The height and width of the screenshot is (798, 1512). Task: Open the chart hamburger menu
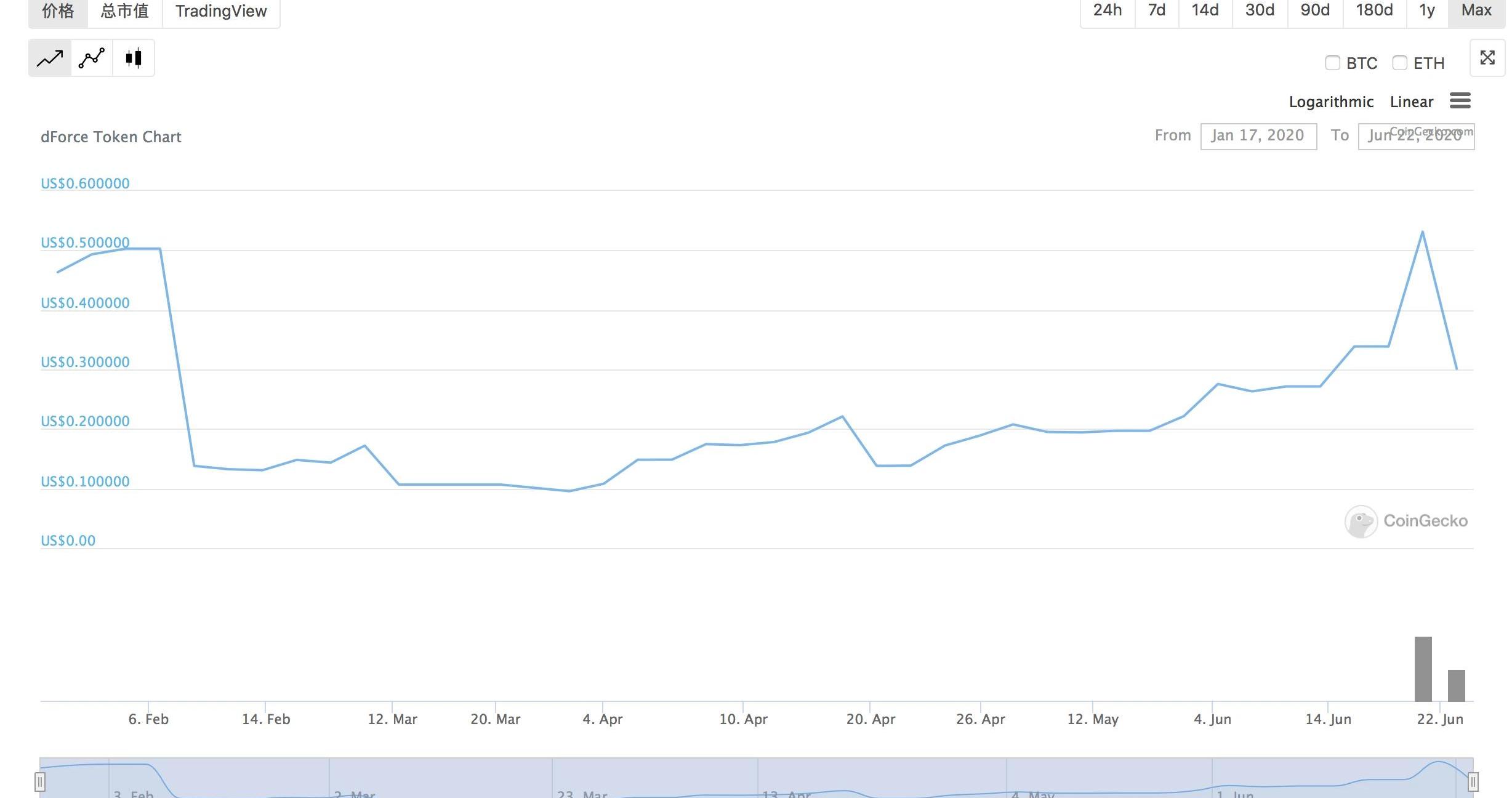coord(1460,101)
